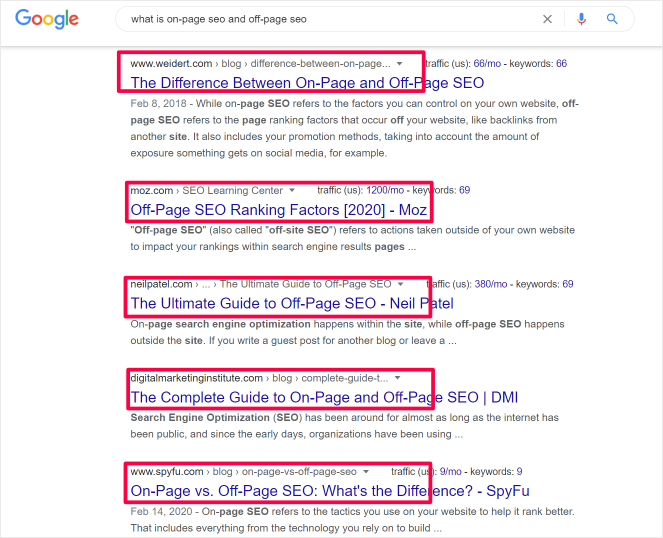The height and width of the screenshot is (538, 663).
Task: Click the snippet text 'exposure something gets on social media'
Action: pos(227,153)
